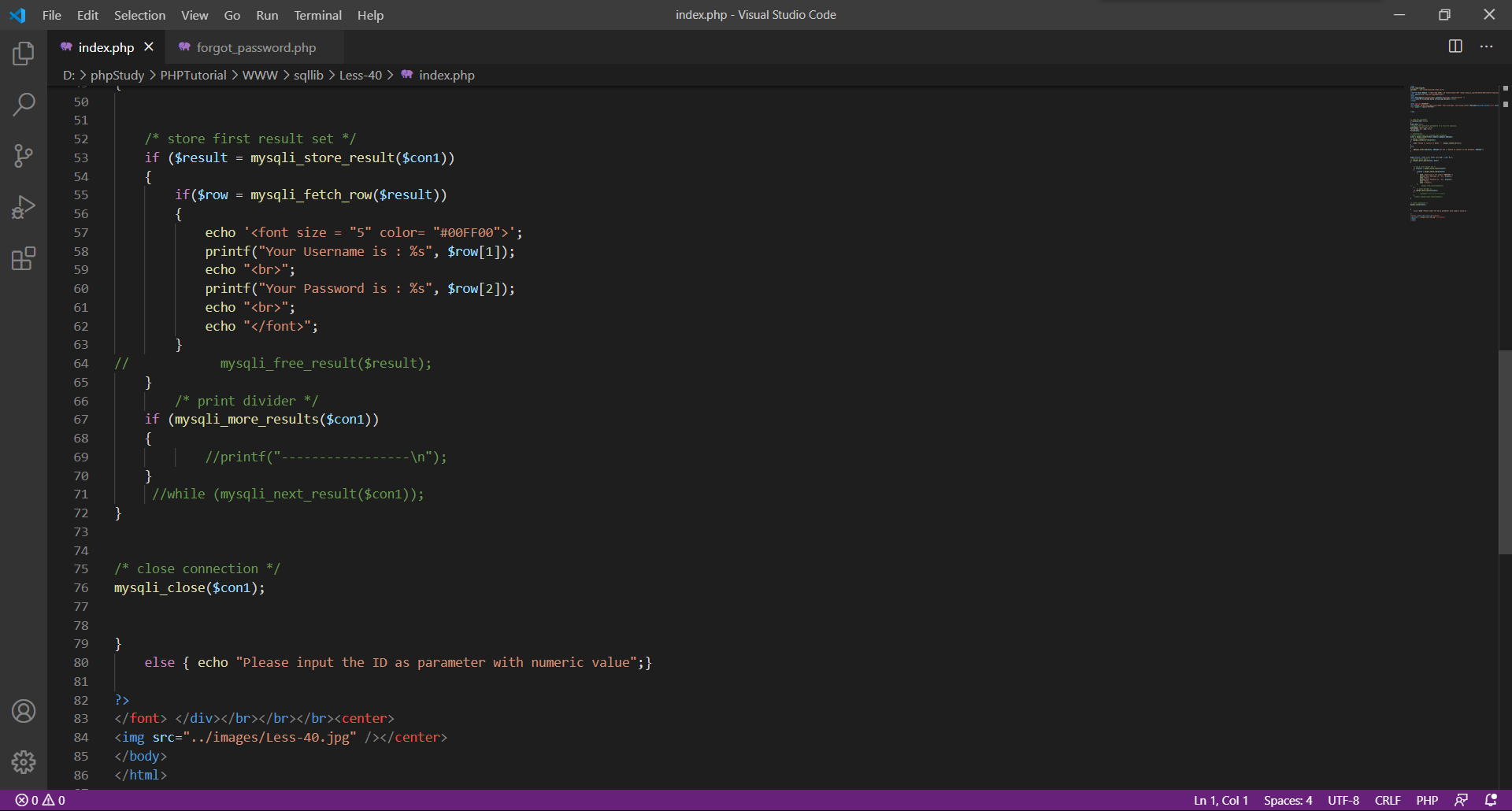Open the Source Control view
The width and height of the screenshot is (1512, 811).
(24, 155)
